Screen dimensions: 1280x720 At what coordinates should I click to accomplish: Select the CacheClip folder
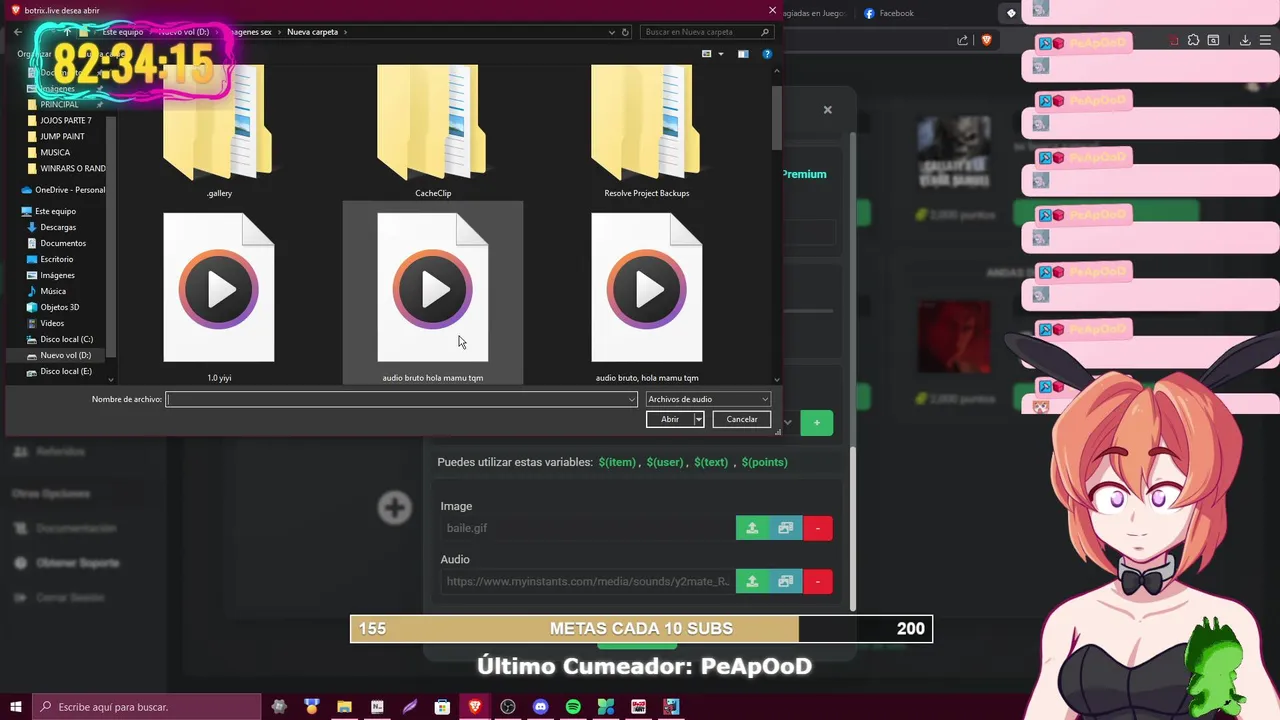pyautogui.click(x=433, y=130)
